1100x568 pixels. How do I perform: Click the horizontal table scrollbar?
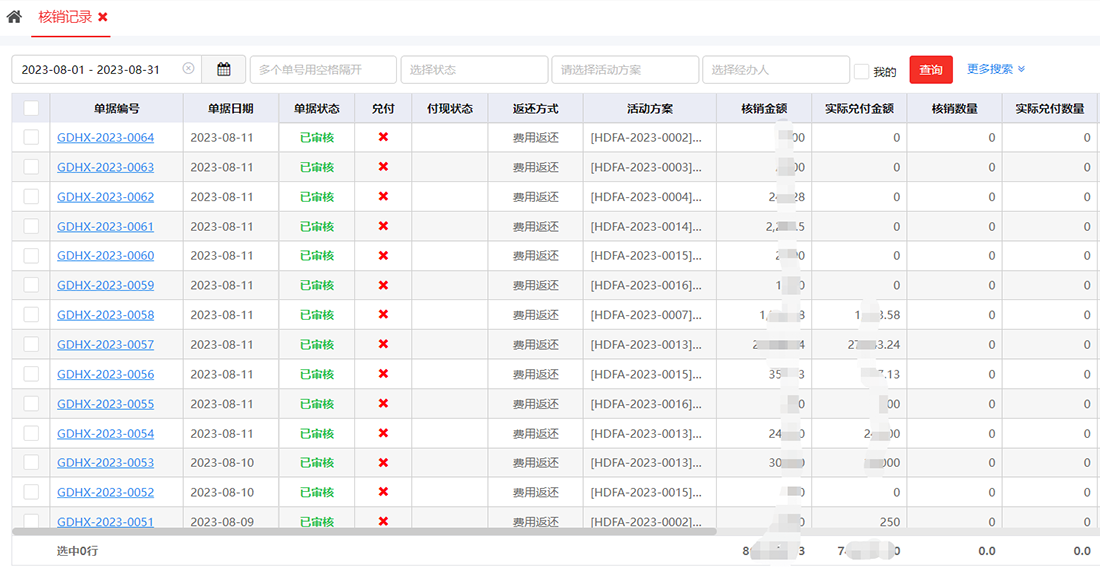(400, 532)
